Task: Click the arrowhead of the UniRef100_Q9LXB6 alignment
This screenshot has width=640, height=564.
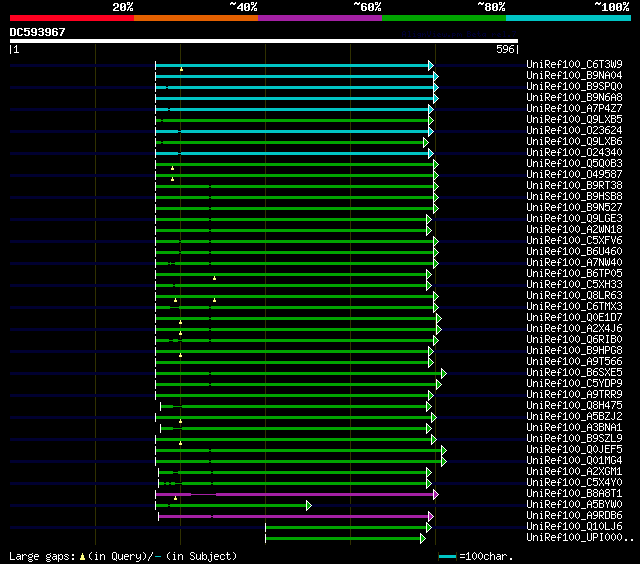Action: coord(425,142)
